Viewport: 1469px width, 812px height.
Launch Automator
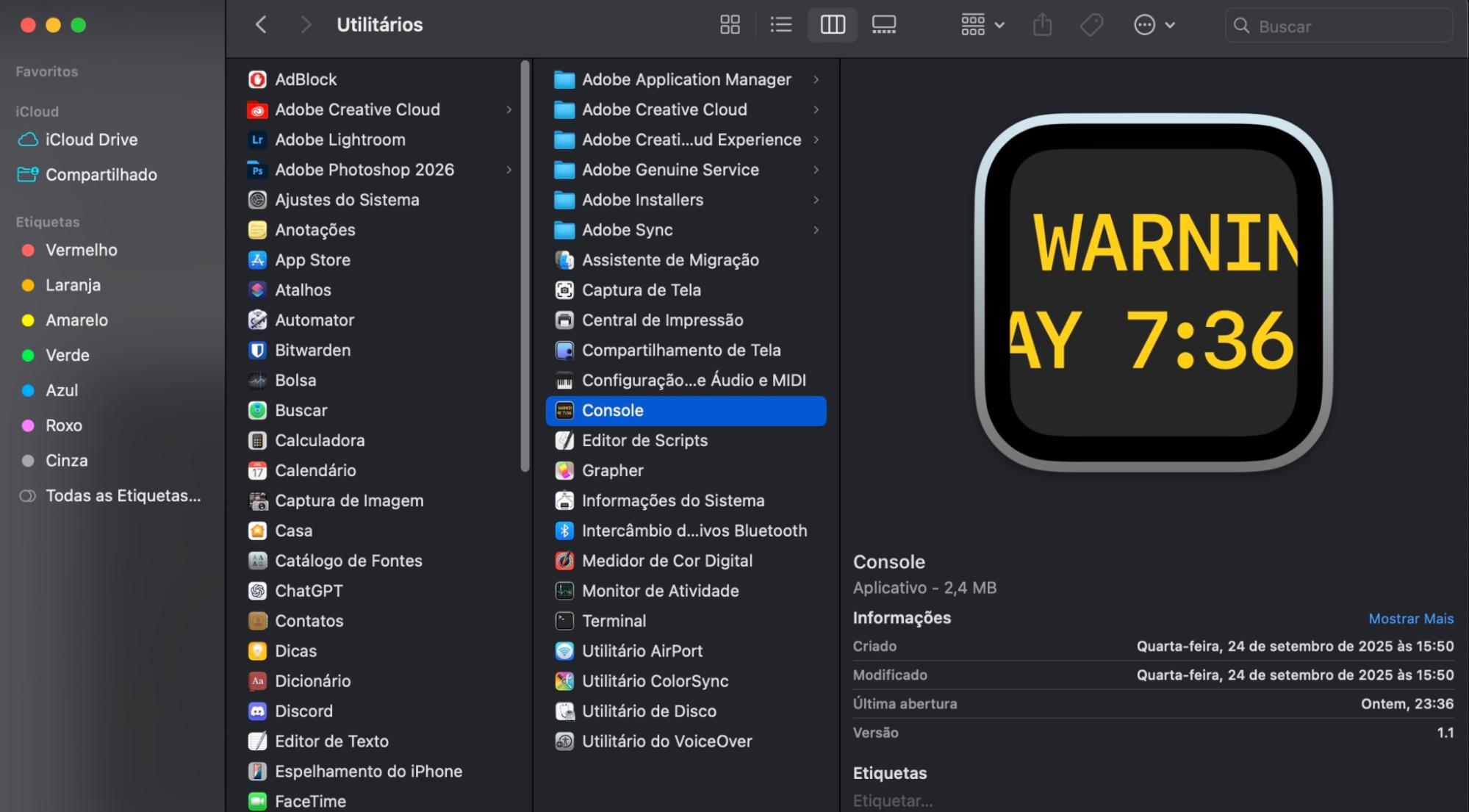pyautogui.click(x=315, y=320)
